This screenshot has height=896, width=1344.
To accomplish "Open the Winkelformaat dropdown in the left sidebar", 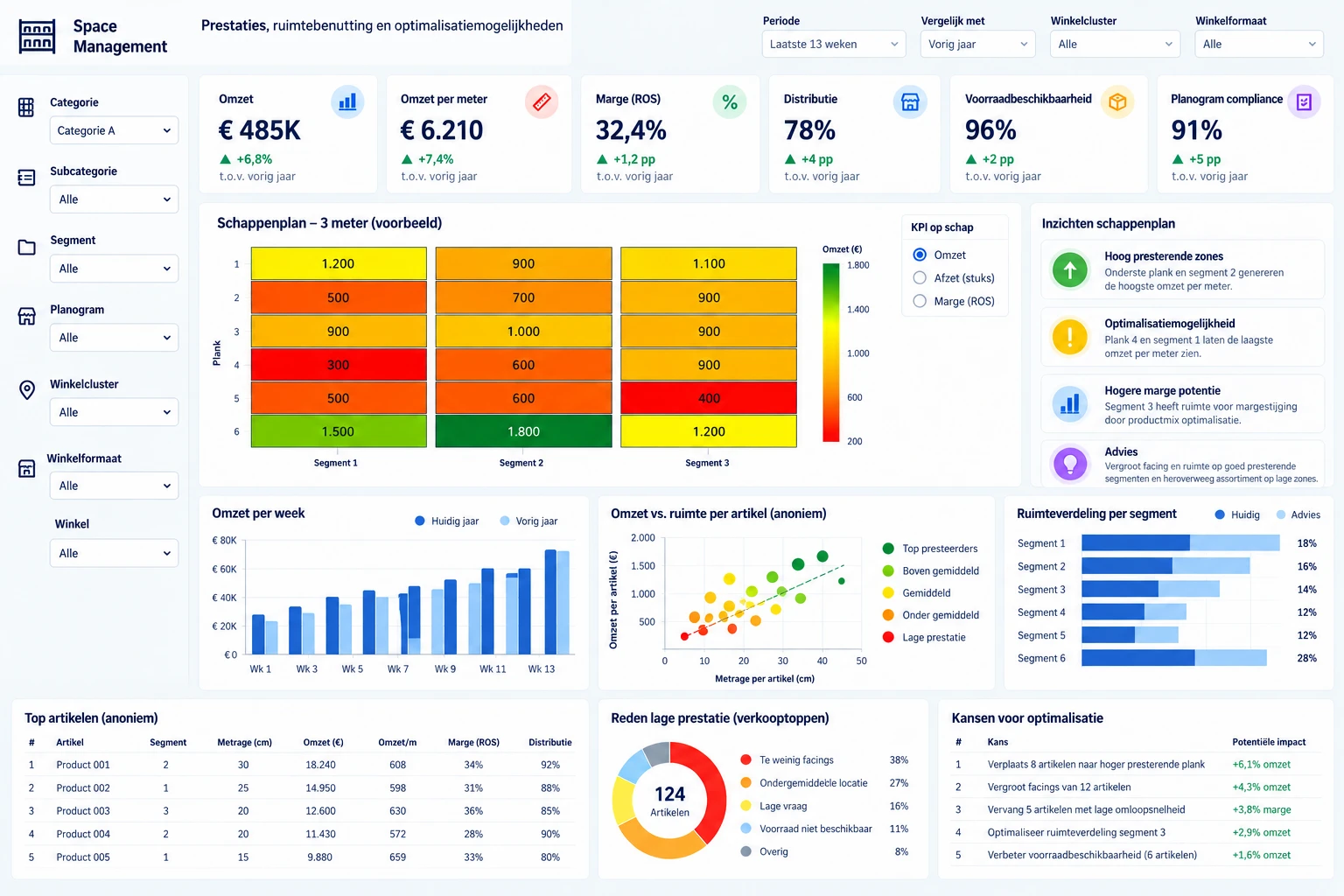I will coord(114,486).
